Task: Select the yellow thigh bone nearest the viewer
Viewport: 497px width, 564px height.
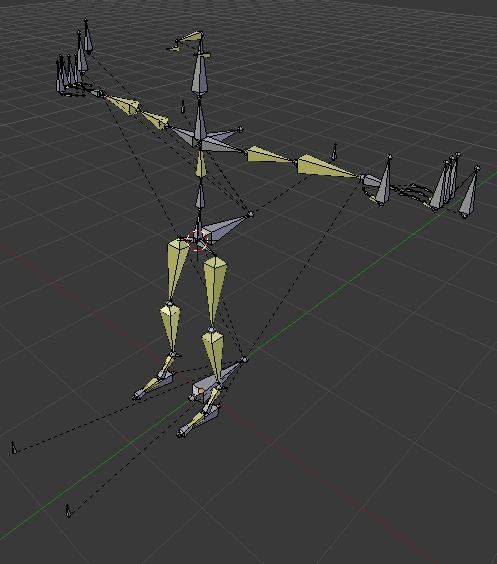Action: tap(214, 291)
